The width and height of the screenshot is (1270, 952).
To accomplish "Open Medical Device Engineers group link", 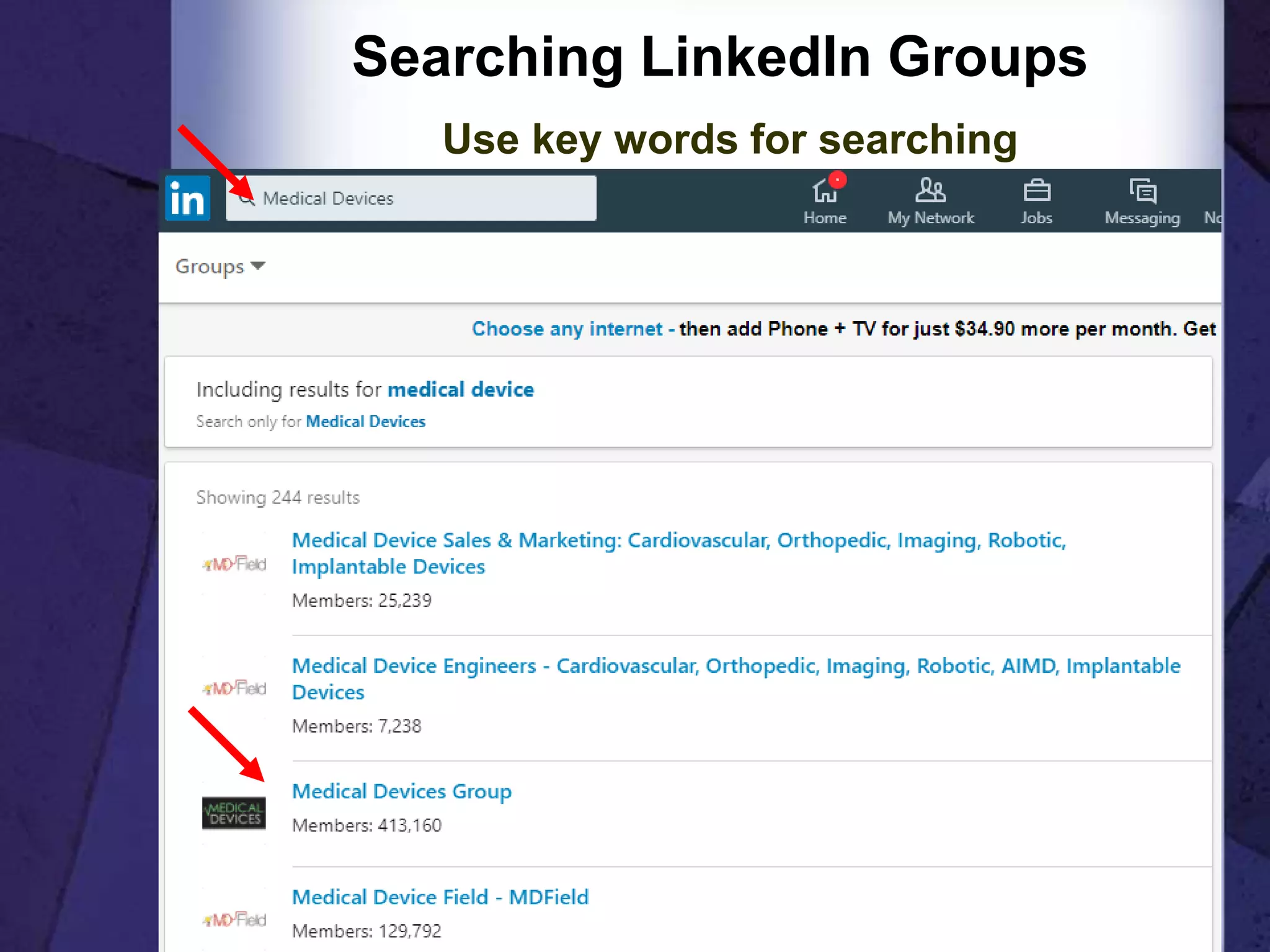I will pyautogui.click(x=736, y=679).
